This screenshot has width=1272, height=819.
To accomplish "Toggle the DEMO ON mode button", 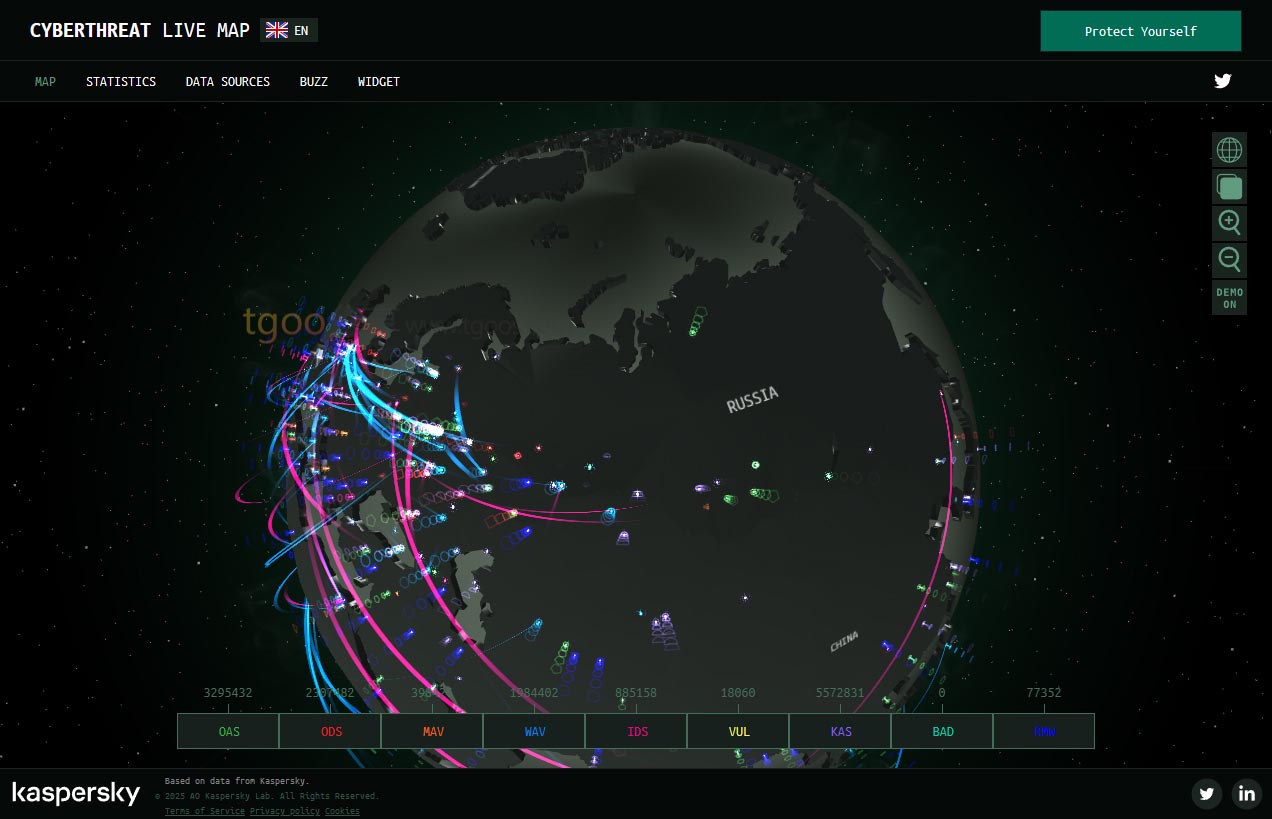I will pos(1229,298).
